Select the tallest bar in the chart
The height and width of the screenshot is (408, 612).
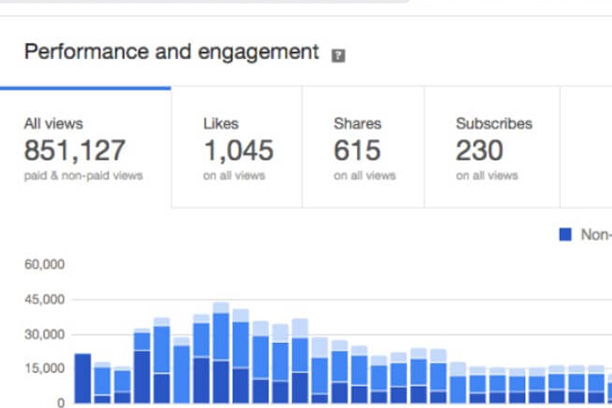click(221, 353)
